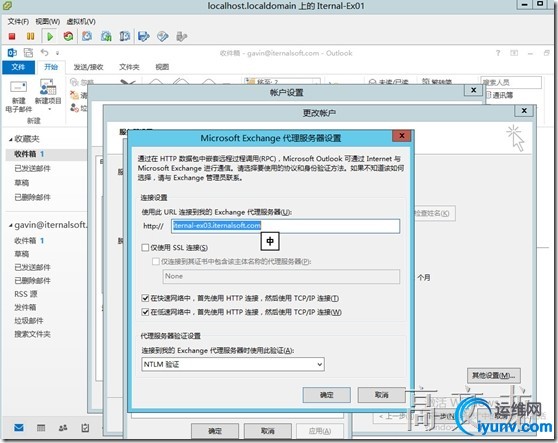Switch to the Outlook View (视图) ribbon tab
Image resolution: width=558 pixels, height=443 pixels.
[162, 67]
